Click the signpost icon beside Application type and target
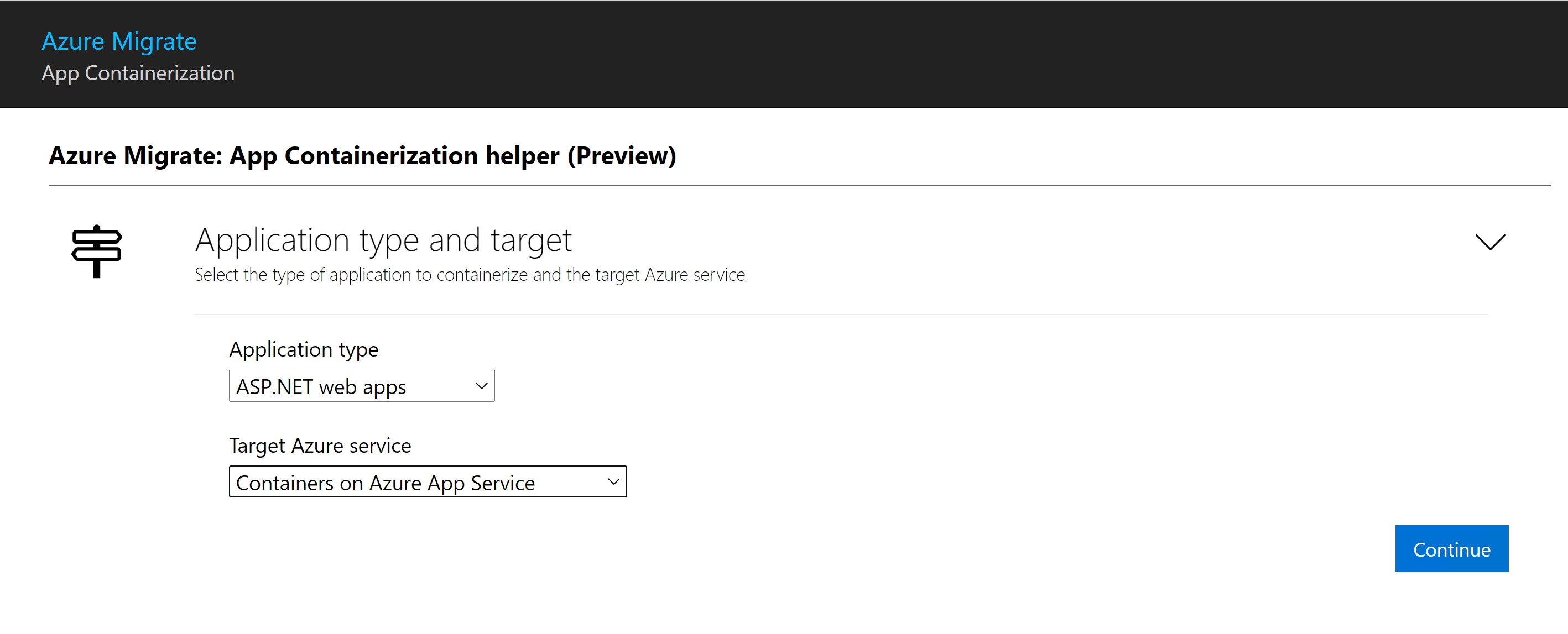 [97, 251]
